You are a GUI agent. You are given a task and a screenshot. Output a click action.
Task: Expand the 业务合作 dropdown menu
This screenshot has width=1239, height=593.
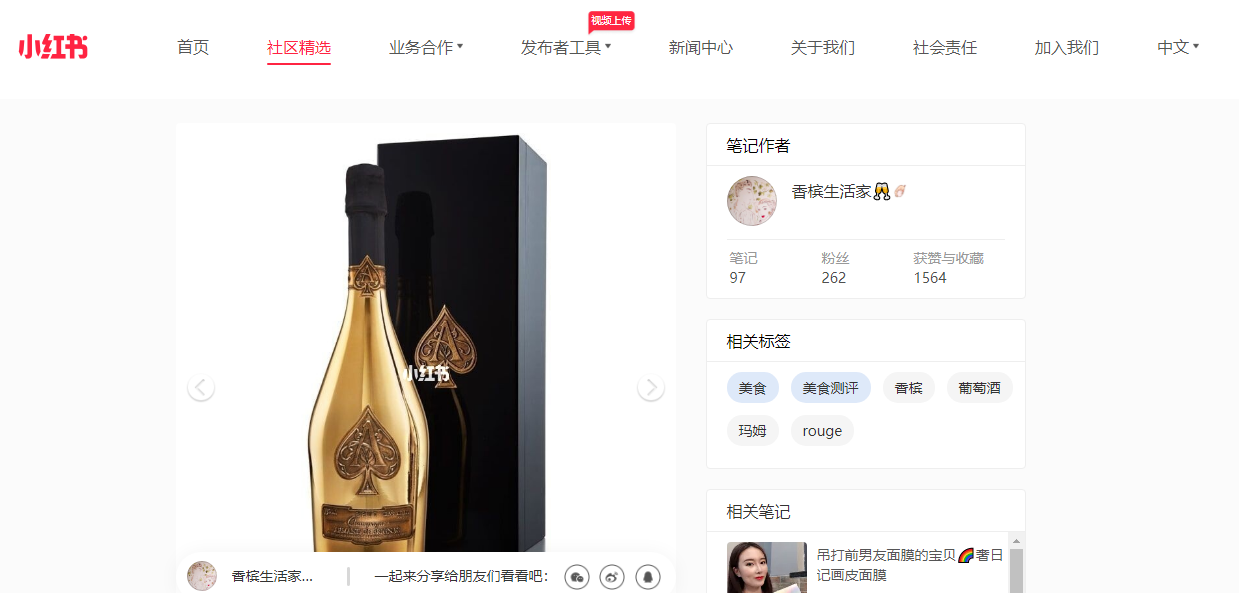pos(426,47)
